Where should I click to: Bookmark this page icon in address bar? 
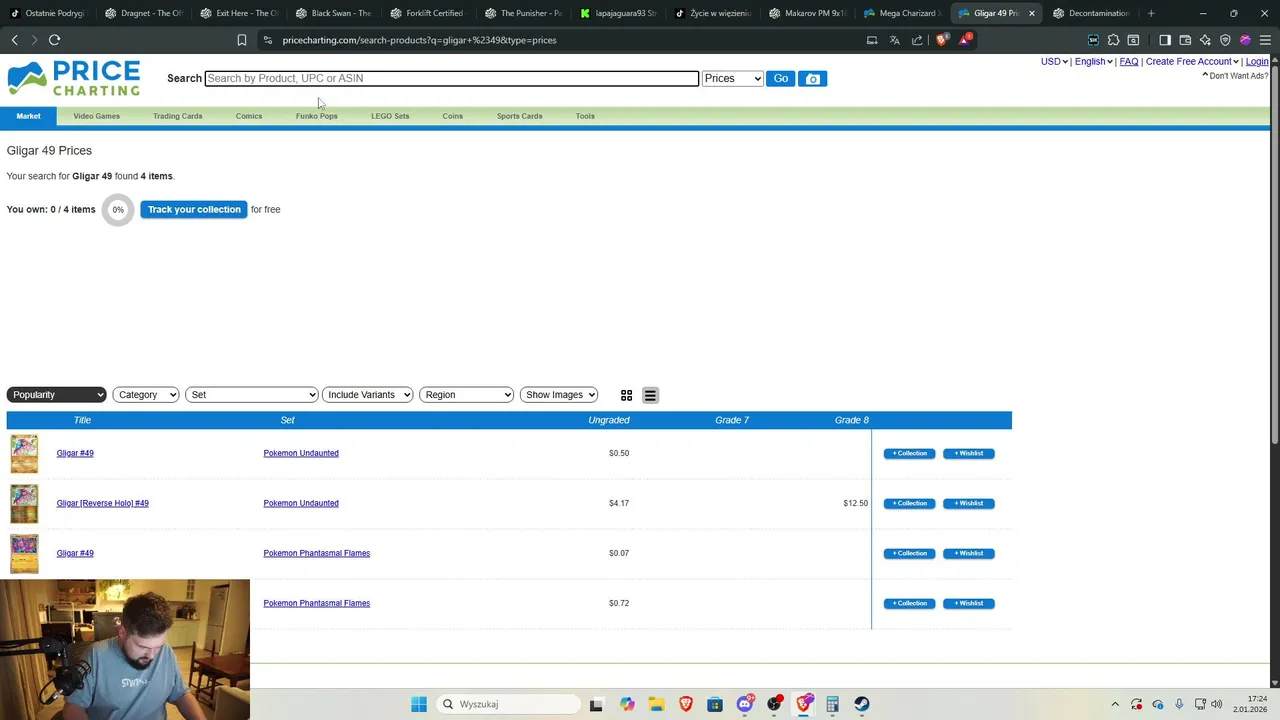[x=241, y=40]
